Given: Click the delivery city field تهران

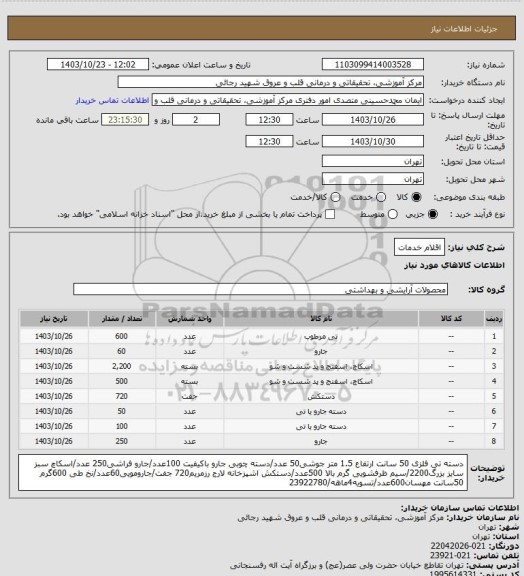Looking at the screenshot, I should (373, 179).
